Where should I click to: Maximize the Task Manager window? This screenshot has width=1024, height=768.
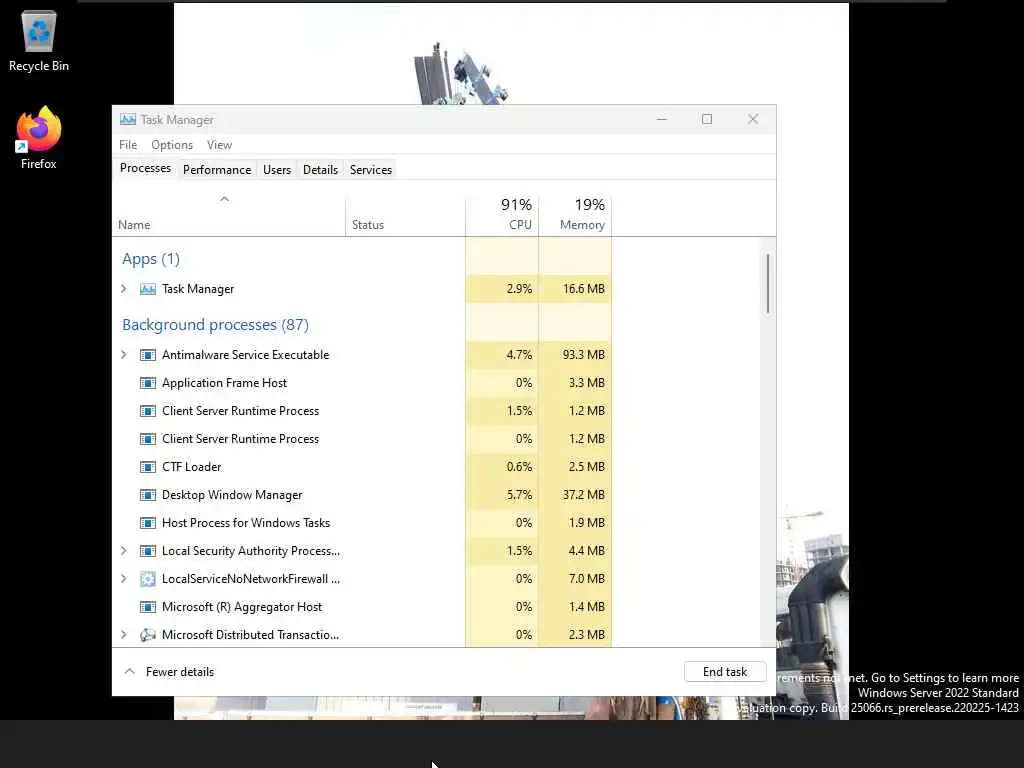707,119
